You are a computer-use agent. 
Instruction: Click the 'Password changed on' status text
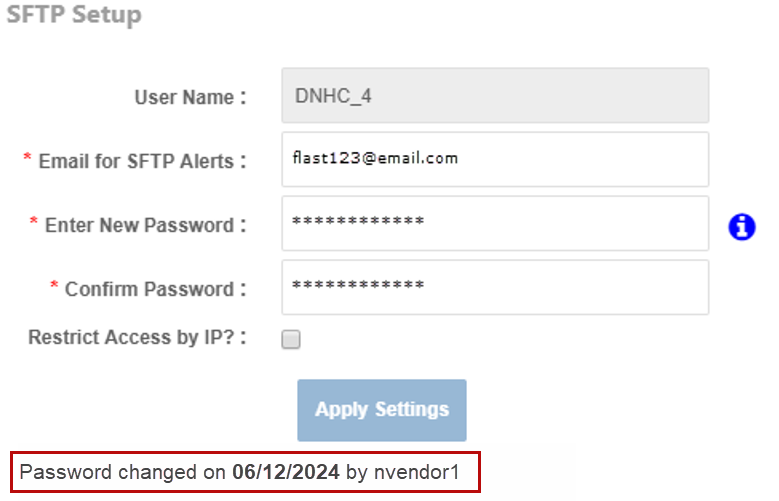pos(123,472)
